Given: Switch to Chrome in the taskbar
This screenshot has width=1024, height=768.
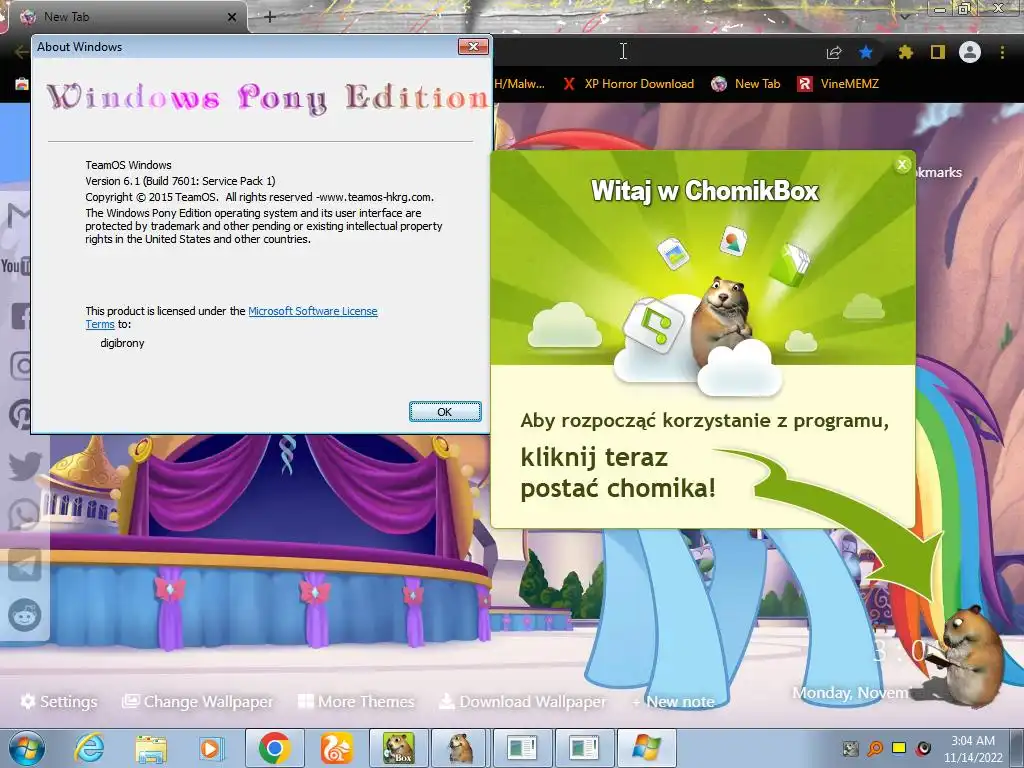Looking at the screenshot, I should [x=274, y=748].
